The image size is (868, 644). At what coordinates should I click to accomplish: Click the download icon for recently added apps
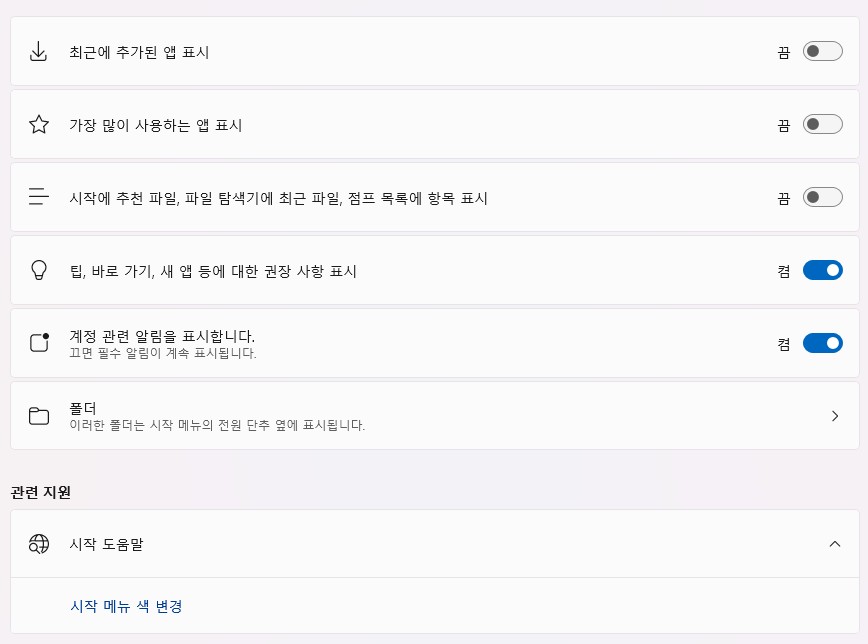click(39, 52)
